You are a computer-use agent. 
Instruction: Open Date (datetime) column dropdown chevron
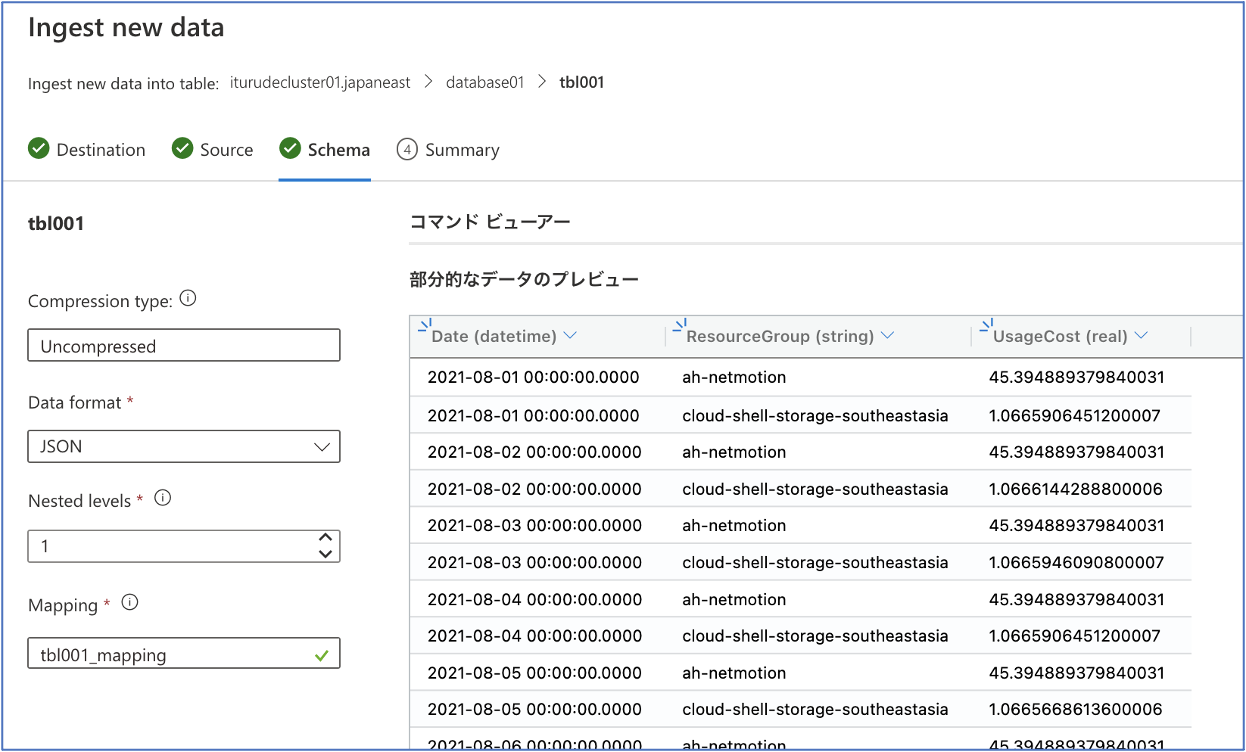[570, 336]
